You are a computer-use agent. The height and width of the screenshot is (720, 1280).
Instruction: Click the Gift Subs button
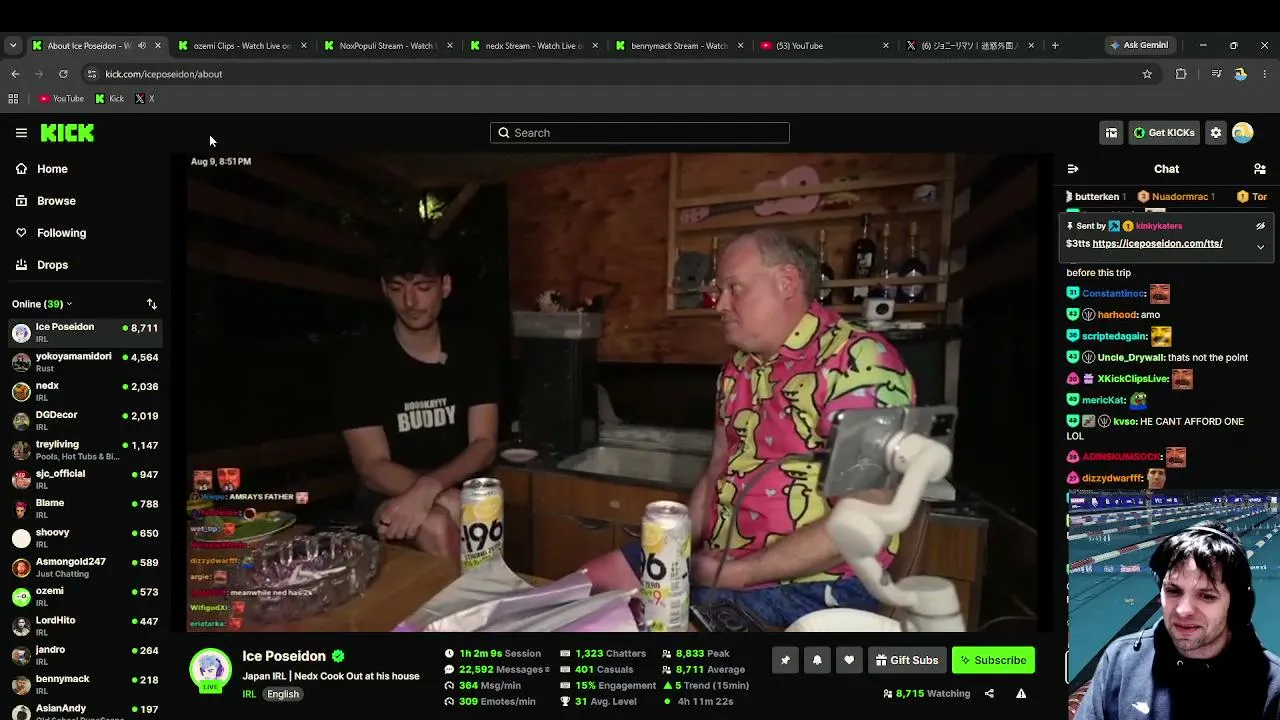906,660
